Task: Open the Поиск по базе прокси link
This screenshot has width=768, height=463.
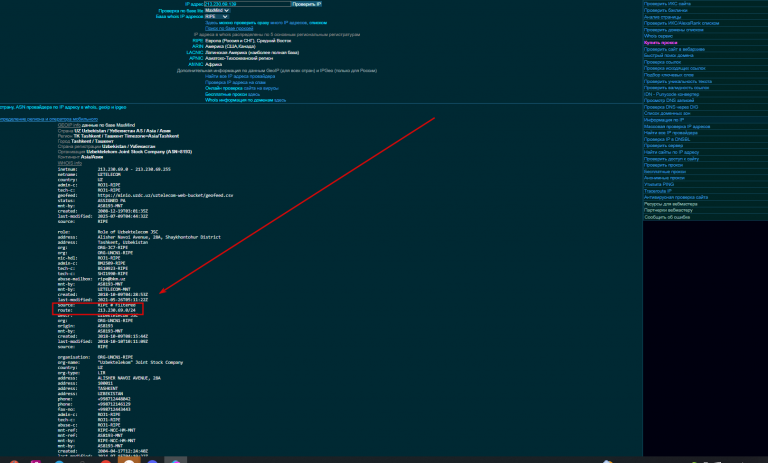Action: [x=229, y=28]
